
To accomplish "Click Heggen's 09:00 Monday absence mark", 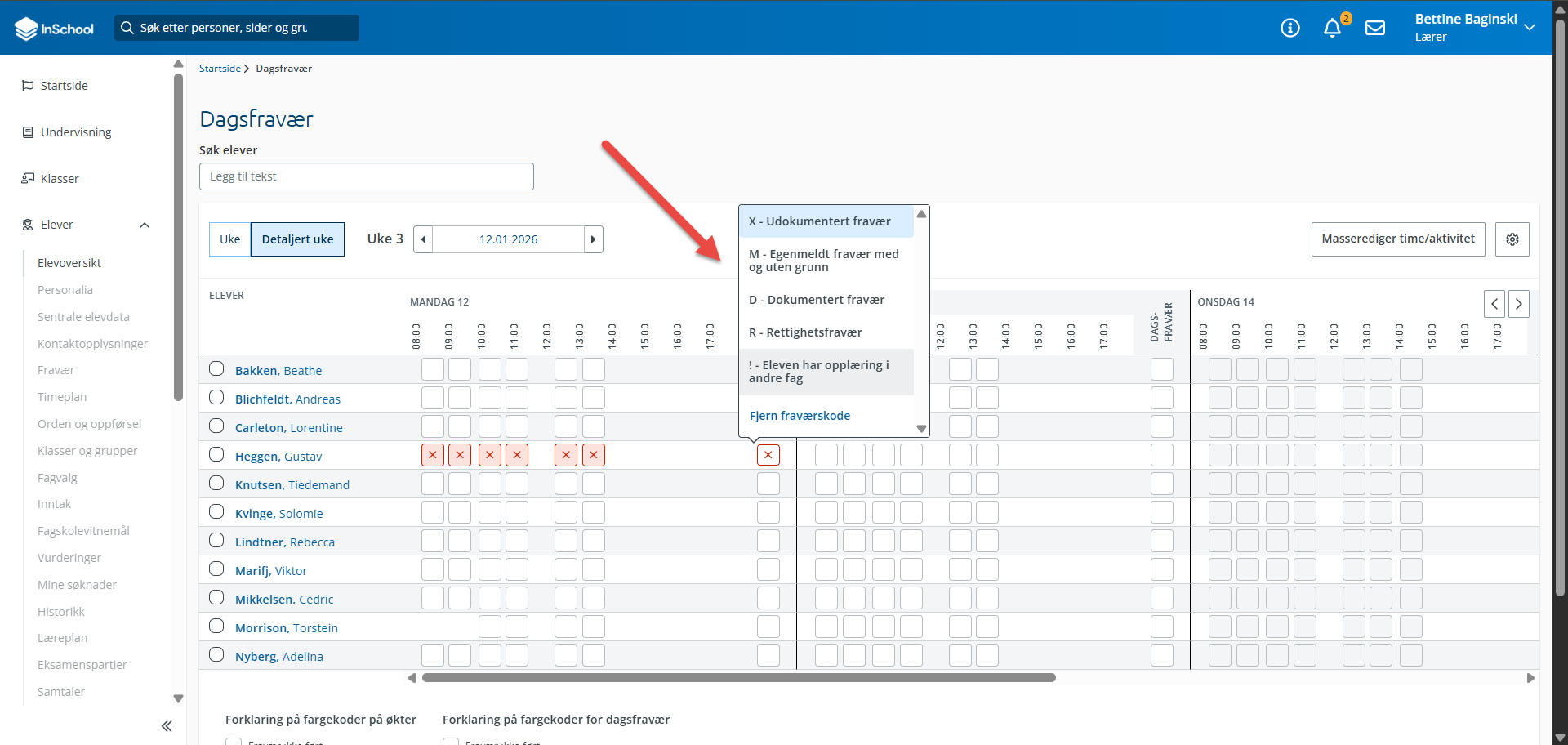I will 460,455.
